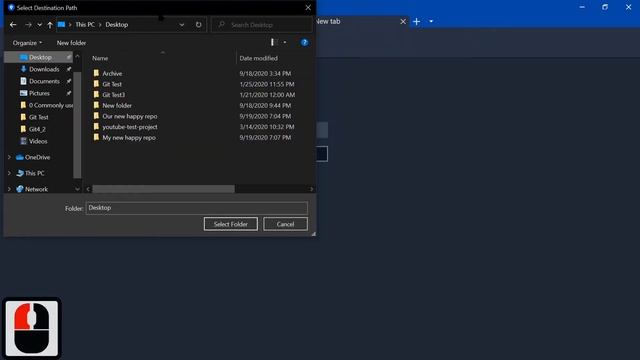The width and height of the screenshot is (640, 360).
Task: Create a New folder
Action: click(x=71, y=43)
